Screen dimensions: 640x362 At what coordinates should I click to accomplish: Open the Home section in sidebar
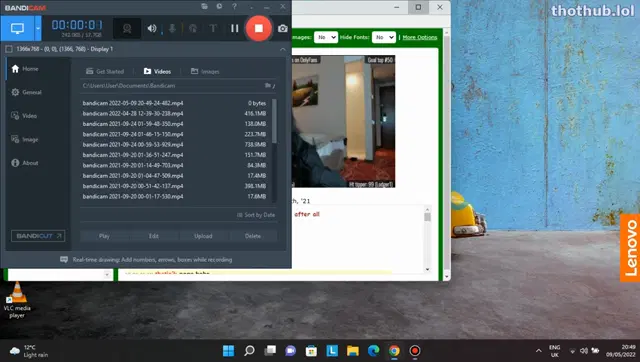coord(25,69)
